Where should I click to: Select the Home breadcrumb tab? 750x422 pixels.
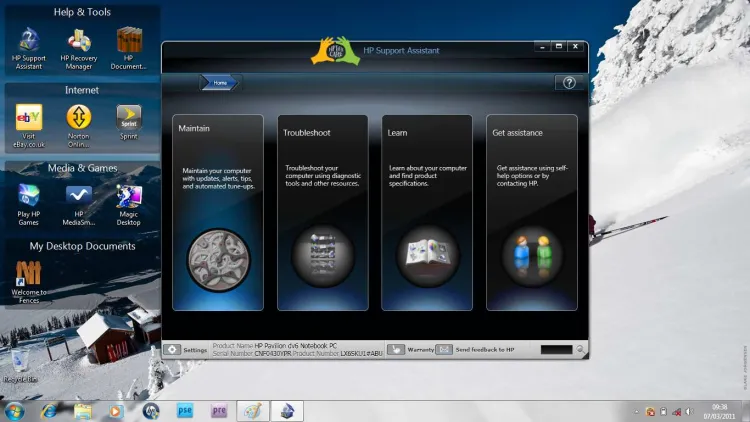click(x=220, y=83)
